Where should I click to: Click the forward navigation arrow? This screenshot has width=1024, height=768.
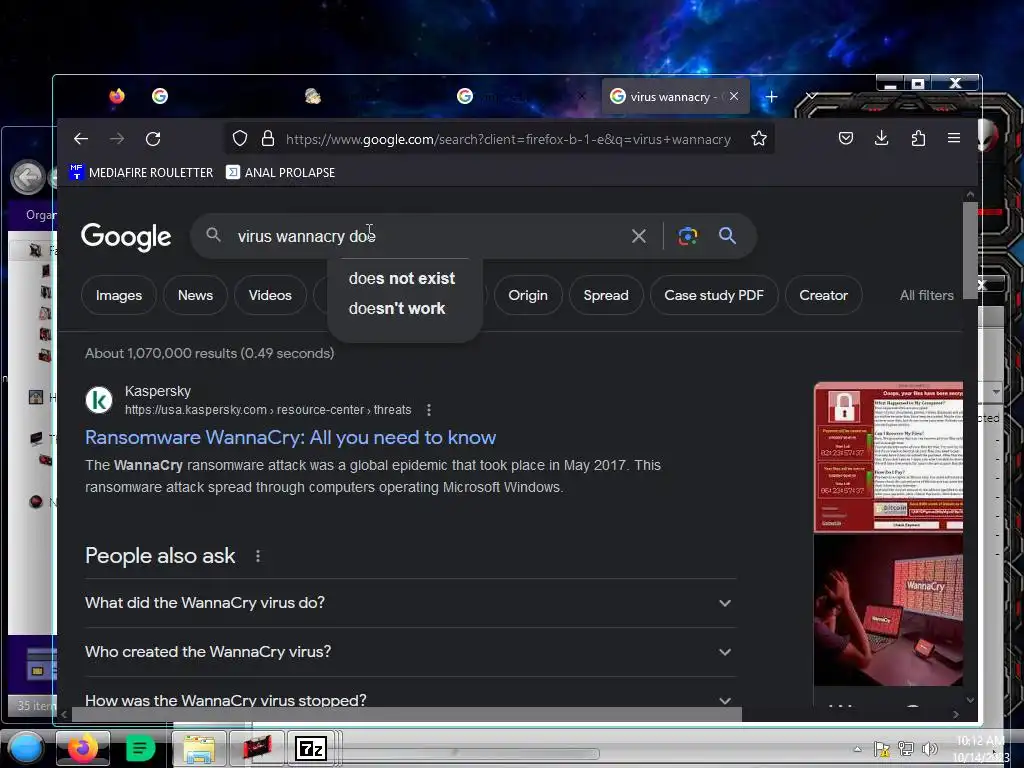pyautogui.click(x=117, y=138)
